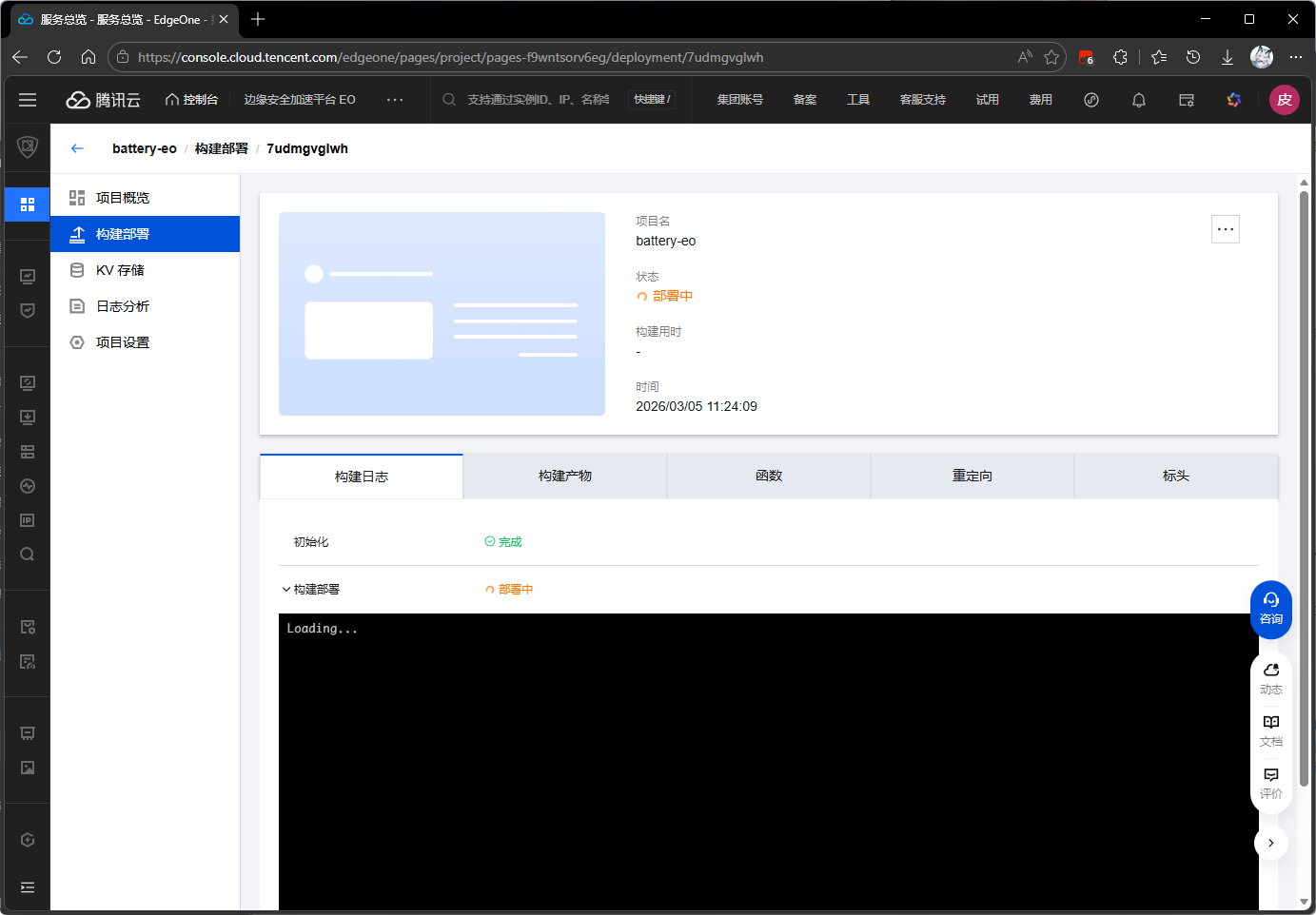The image size is (1316, 915).
Task: Click the Tencent Cloud logo
Action: 103,100
